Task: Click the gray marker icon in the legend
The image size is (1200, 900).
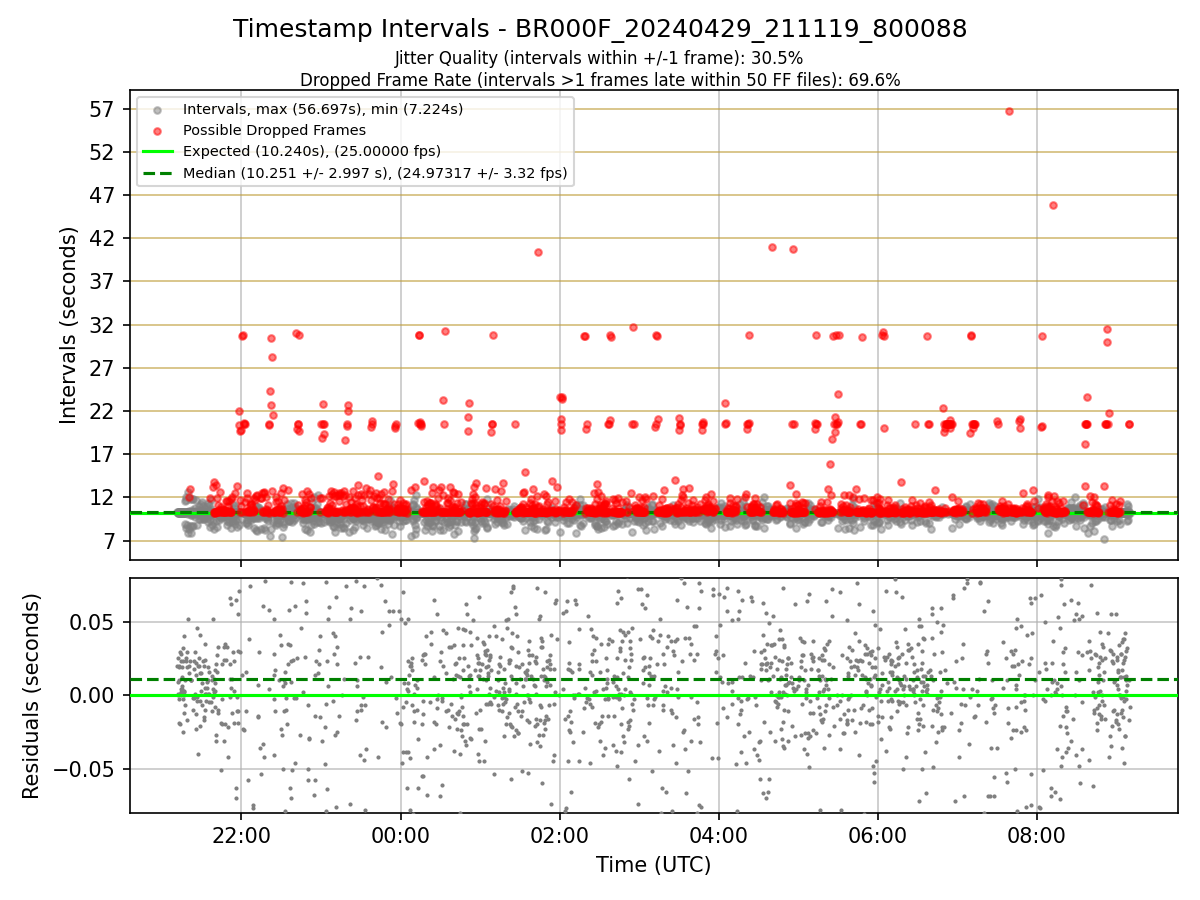Action: coord(157,110)
